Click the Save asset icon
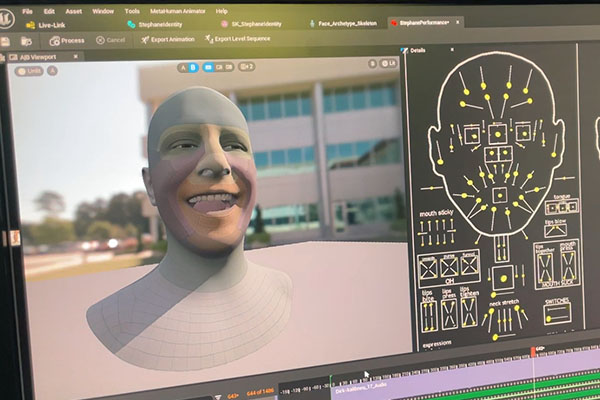Viewport: 600px width, 400px height. [5, 41]
